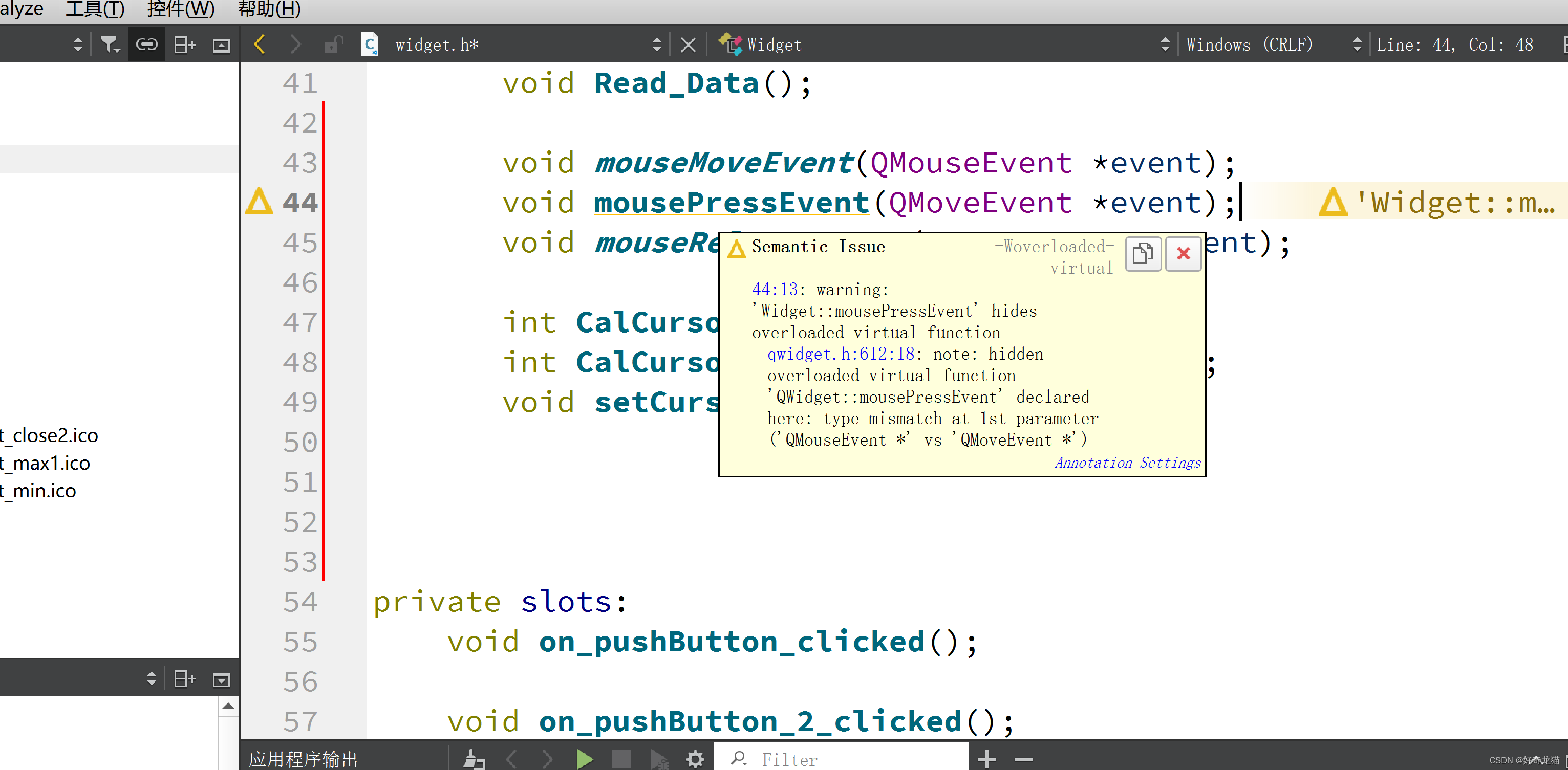Open the lower sidebar view selector dropdown
Screen dimensions: 1568x770
[152, 678]
